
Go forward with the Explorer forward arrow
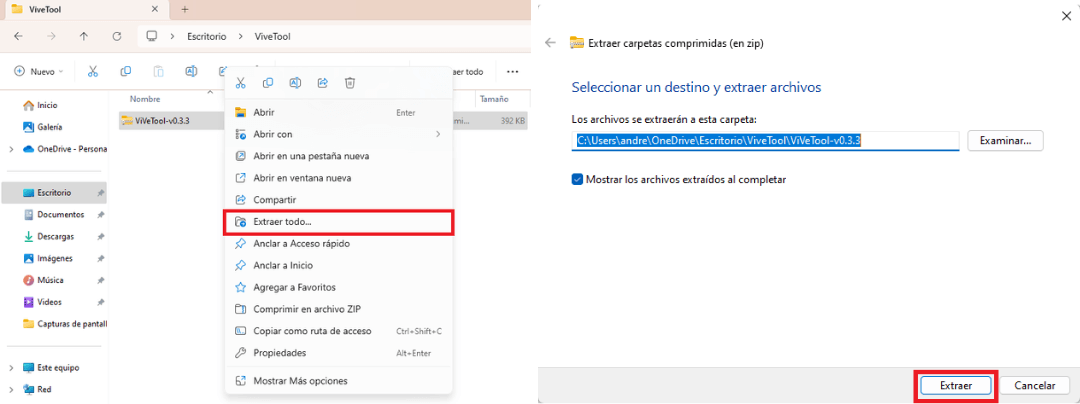point(51,36)
